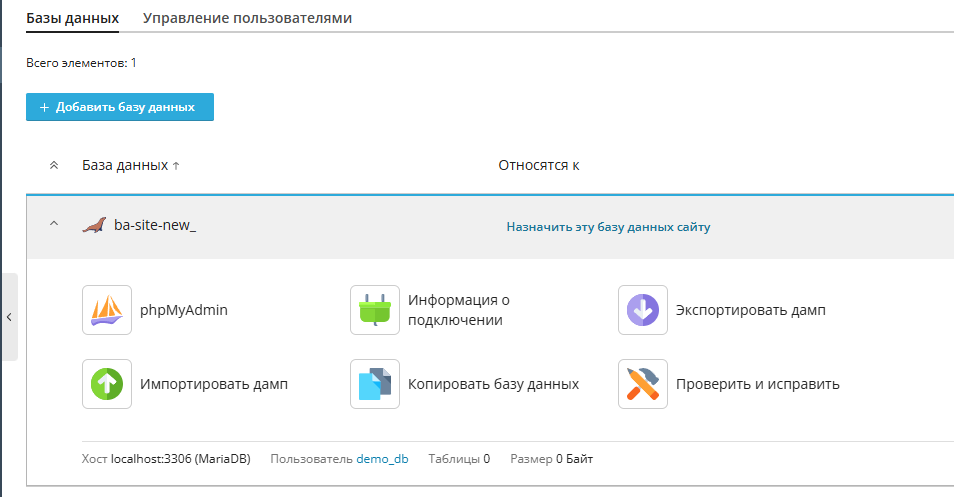Open the demo_db user link
The width and height of the screenshot is (954, 497).
click(x=382, y=459)
